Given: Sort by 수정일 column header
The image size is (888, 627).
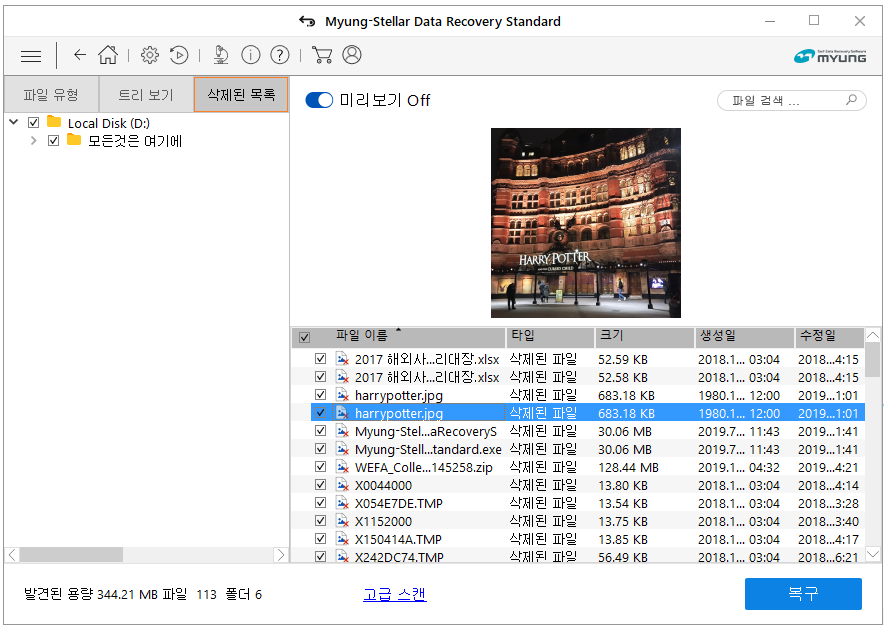Looking at the screenshot, I should coord(830,336).
